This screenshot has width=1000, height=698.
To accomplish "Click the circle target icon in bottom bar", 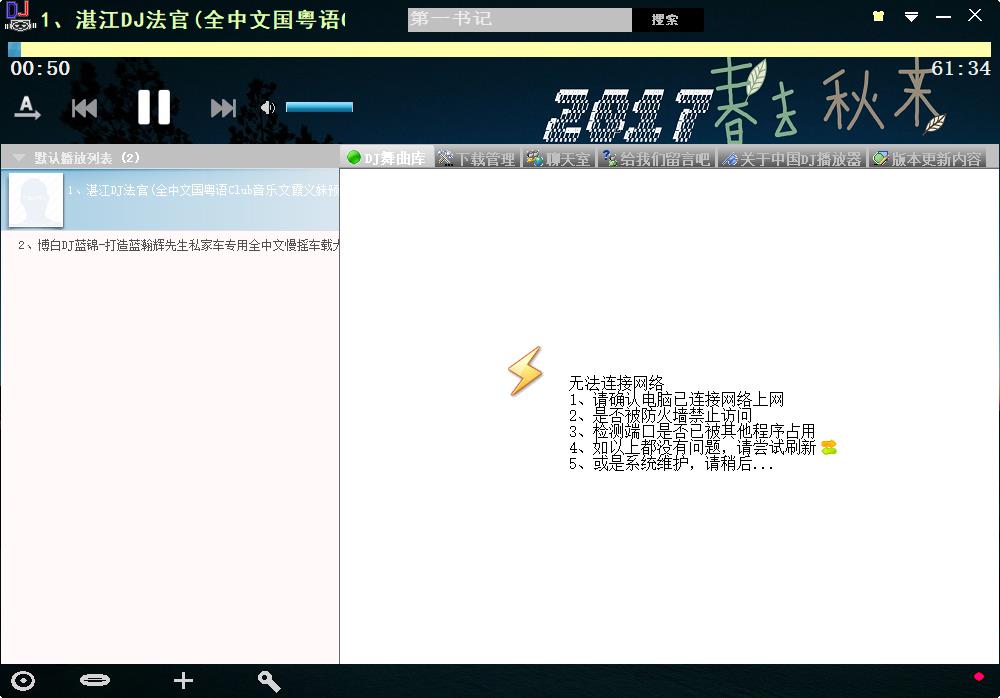I will (x=24, y=681).
